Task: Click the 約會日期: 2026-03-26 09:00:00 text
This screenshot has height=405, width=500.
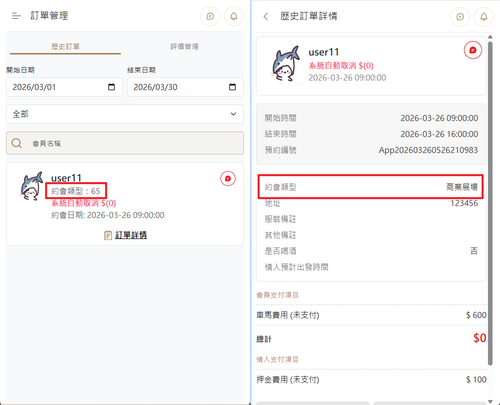Action: click(108, 215)
